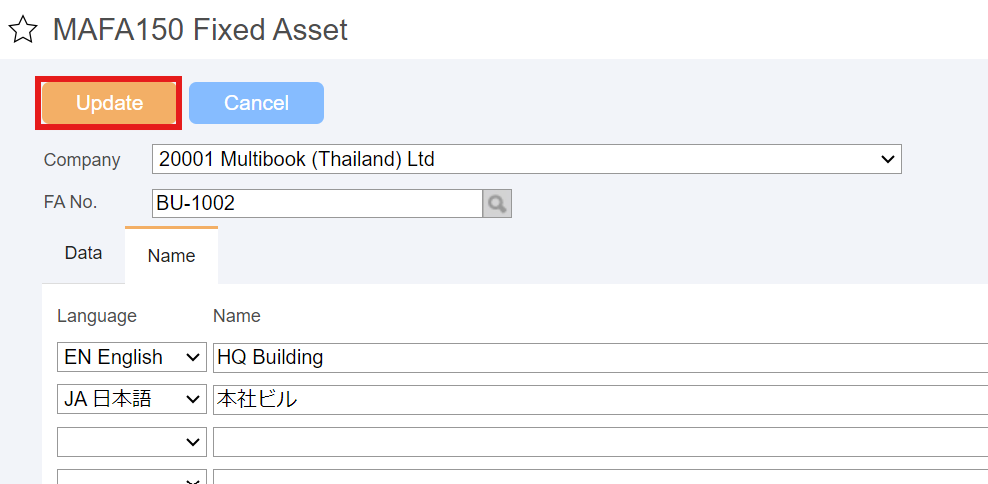
Task: Select the Name tab
Action: 171,256
